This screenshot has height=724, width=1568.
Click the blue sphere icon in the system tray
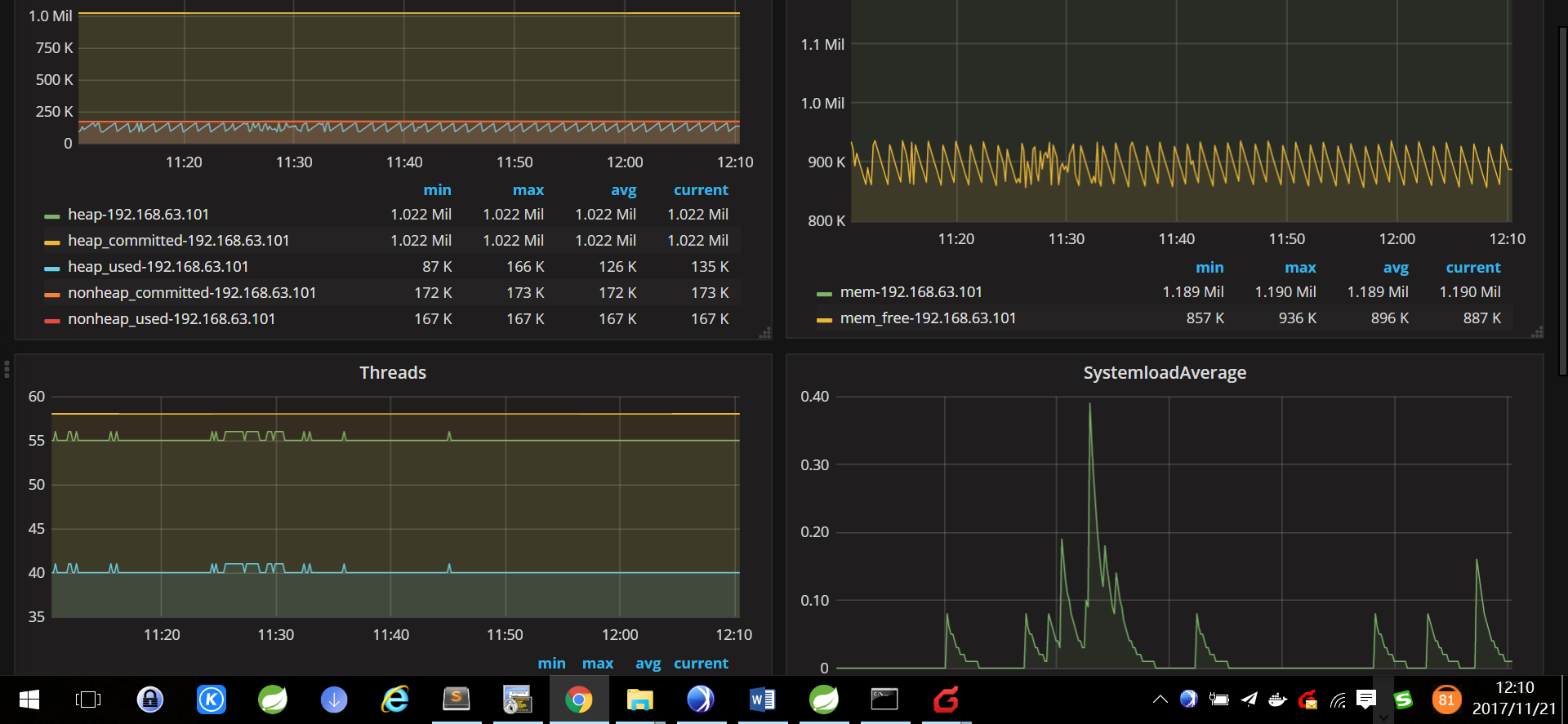click(x=1189, y=699)
